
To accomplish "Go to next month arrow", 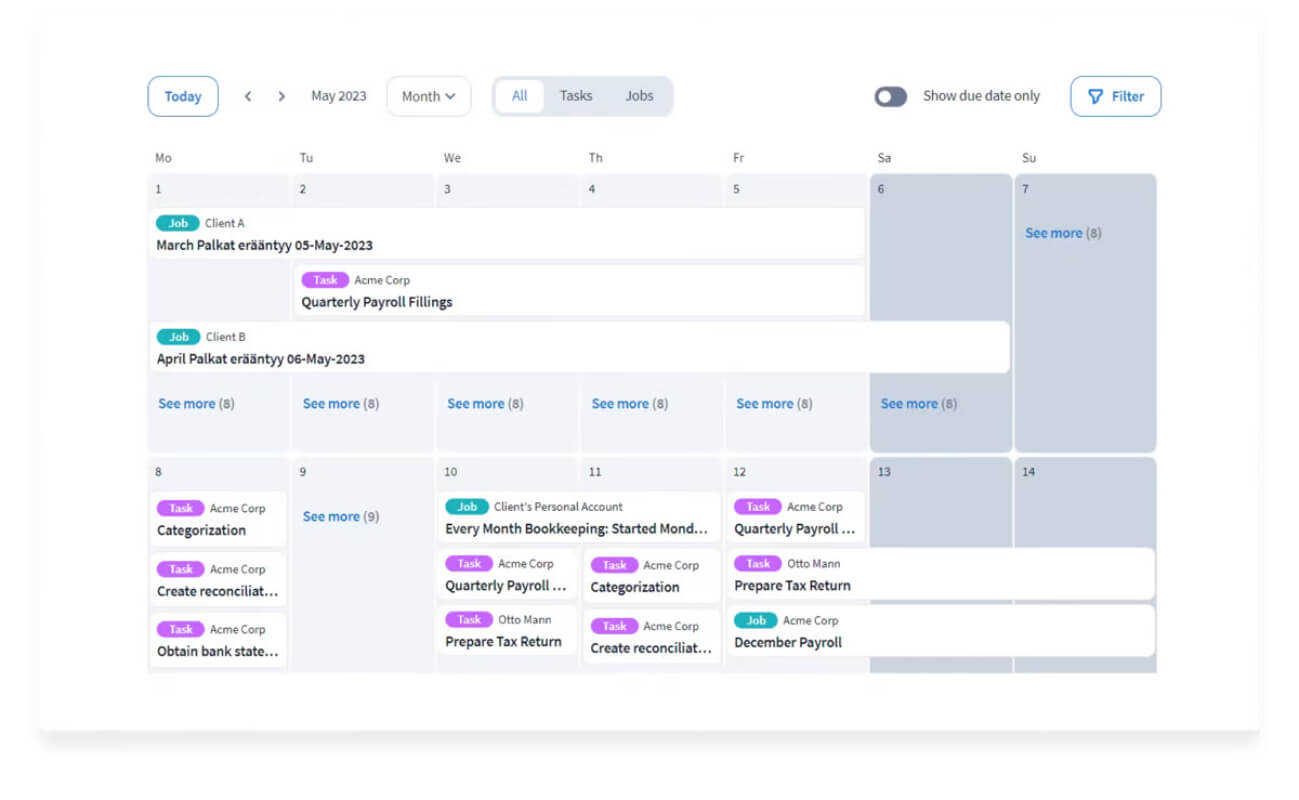I will (x=282, y=96).
